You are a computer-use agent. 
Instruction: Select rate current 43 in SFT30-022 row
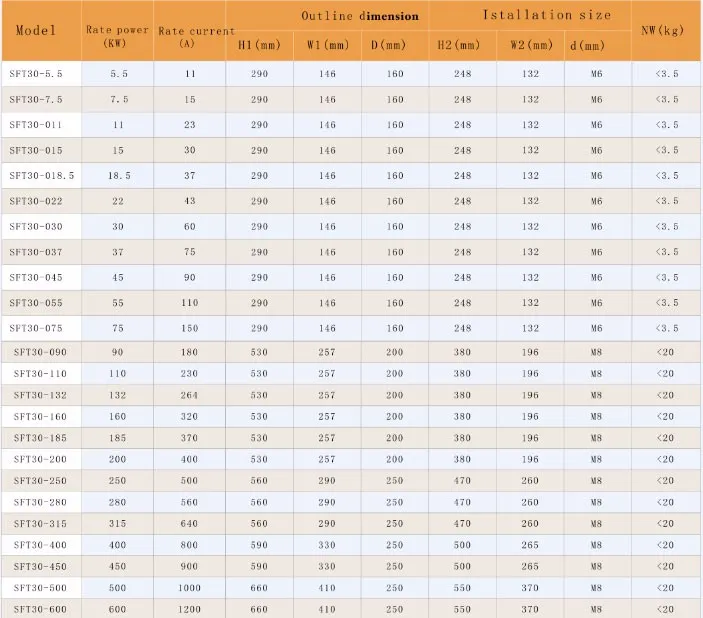click(x=190, y=201)
